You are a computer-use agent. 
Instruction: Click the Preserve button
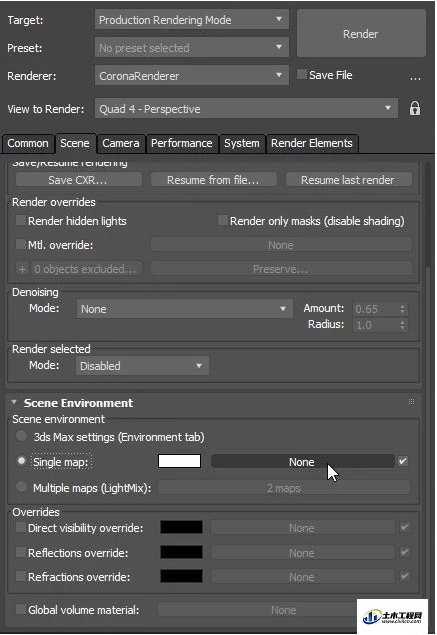coord(281,269)
